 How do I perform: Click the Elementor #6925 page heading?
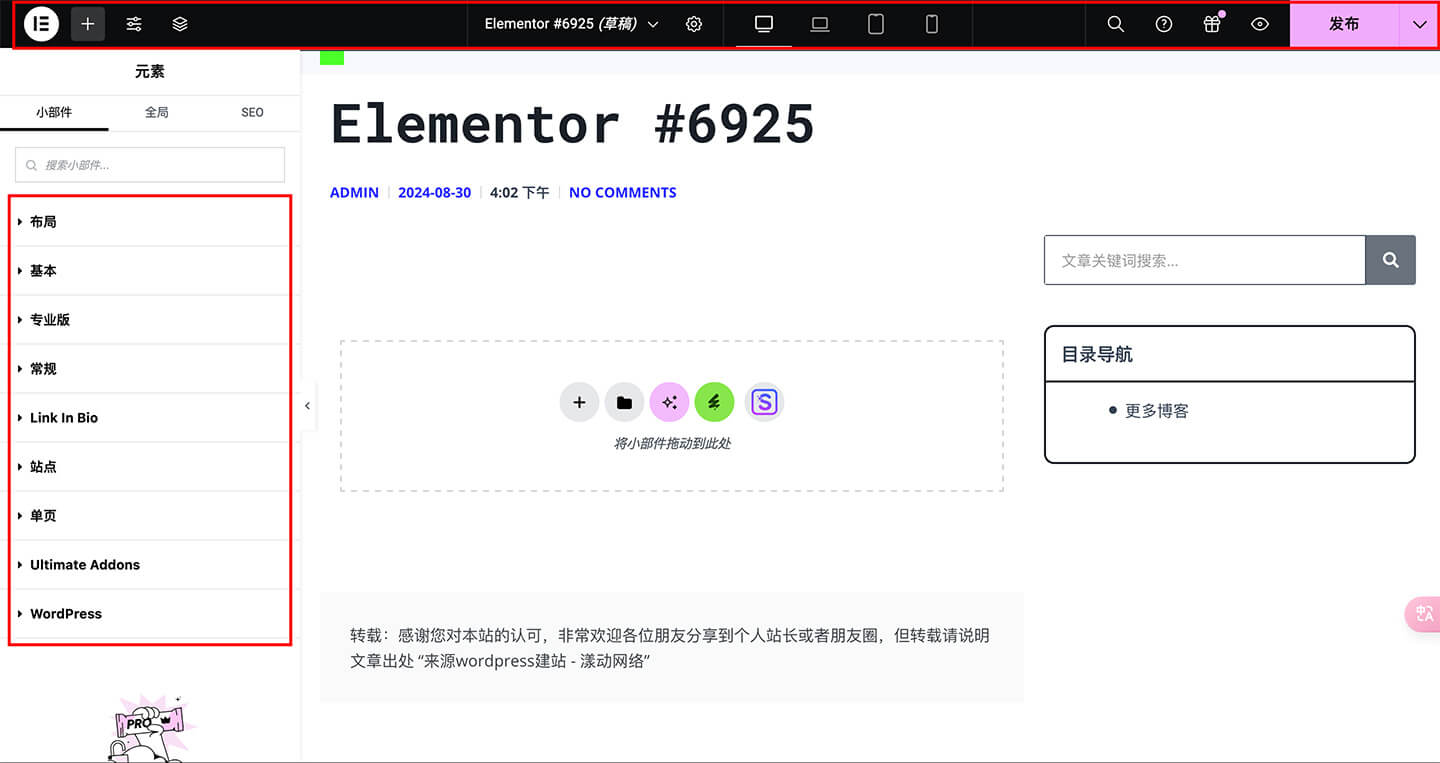(x=573, y=124)
